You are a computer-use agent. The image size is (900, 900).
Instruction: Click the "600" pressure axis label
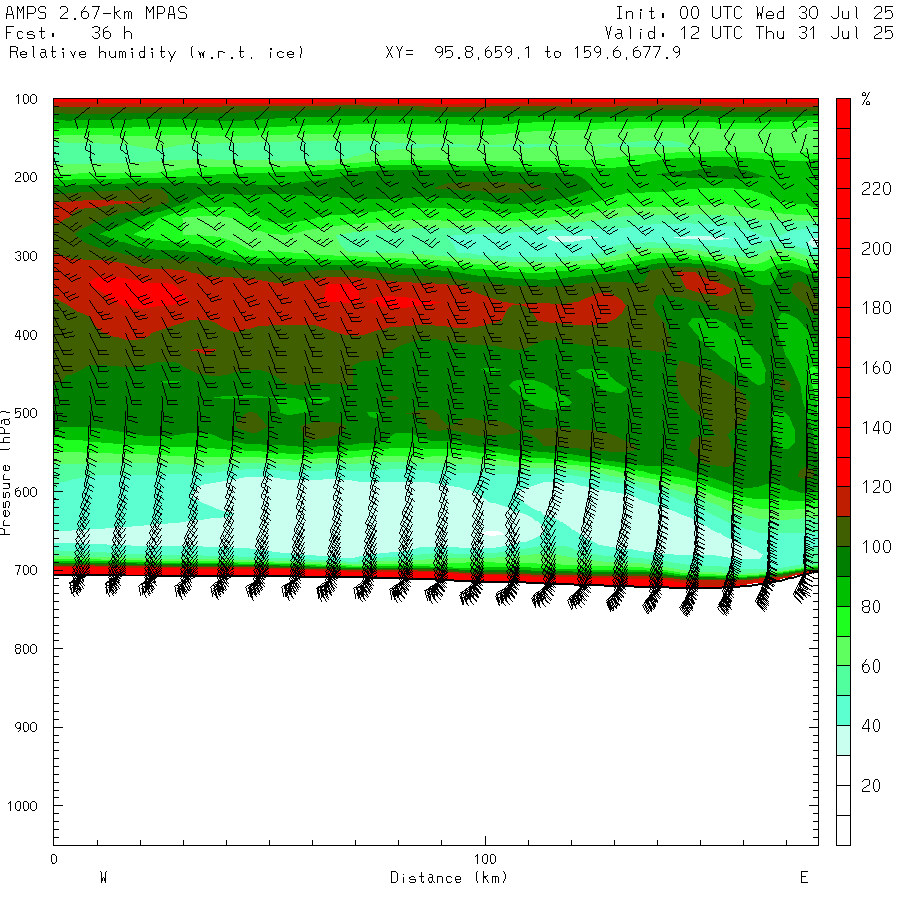point(26,492)
